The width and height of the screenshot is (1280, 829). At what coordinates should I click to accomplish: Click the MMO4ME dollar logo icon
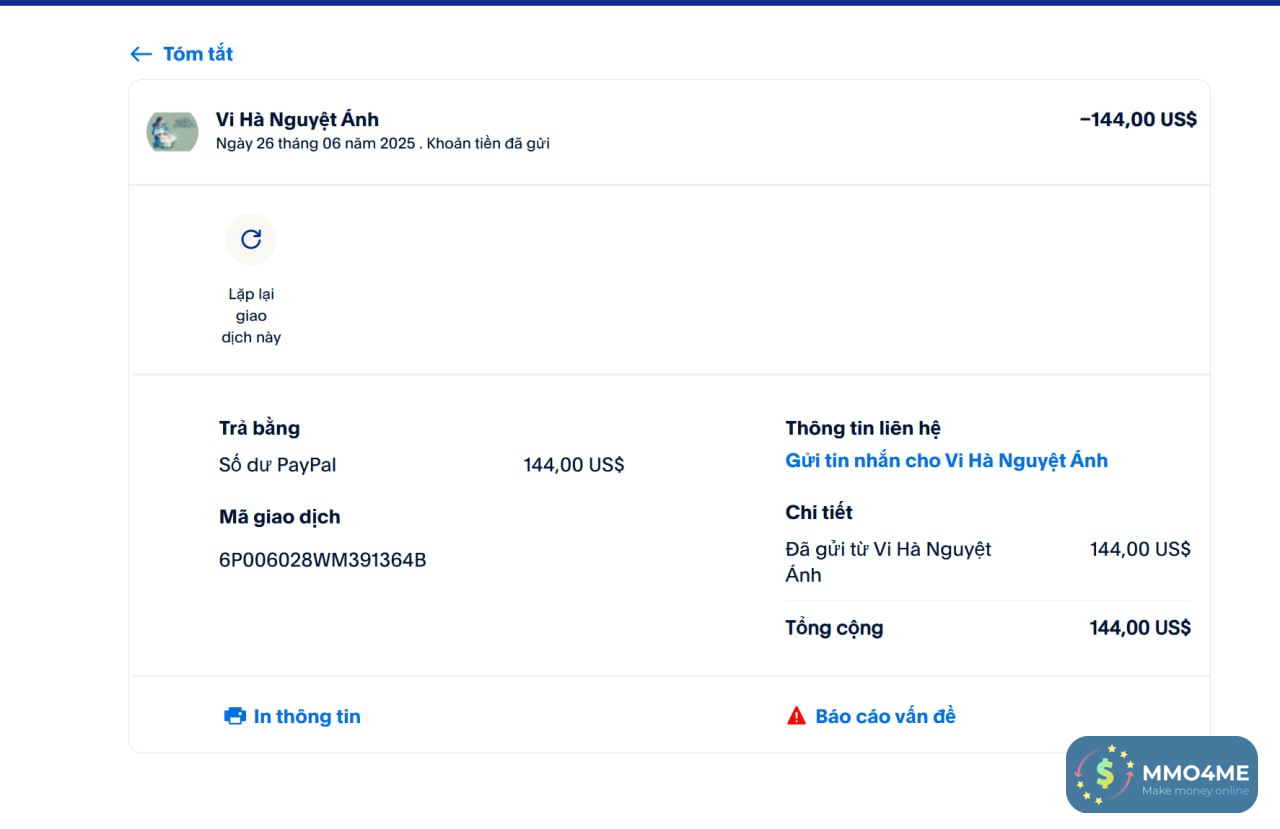(x=1104, y=774)
